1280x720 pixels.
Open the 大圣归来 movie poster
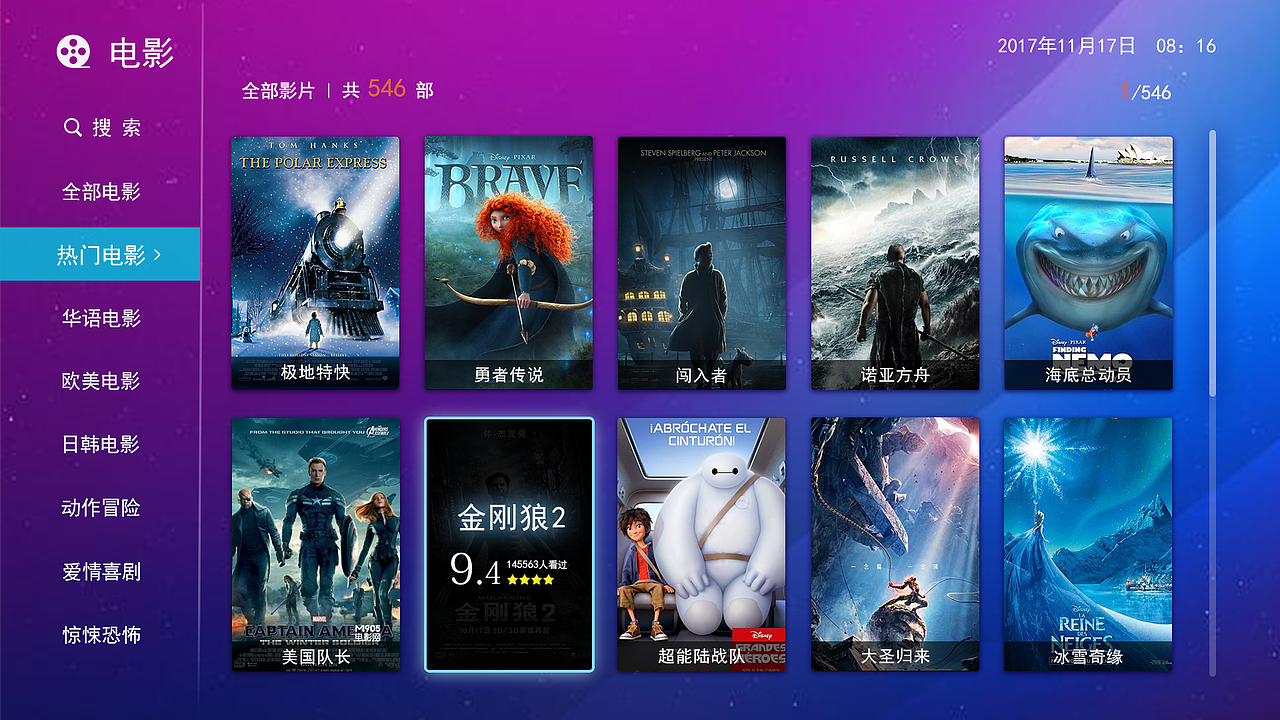tap(895, 544)
